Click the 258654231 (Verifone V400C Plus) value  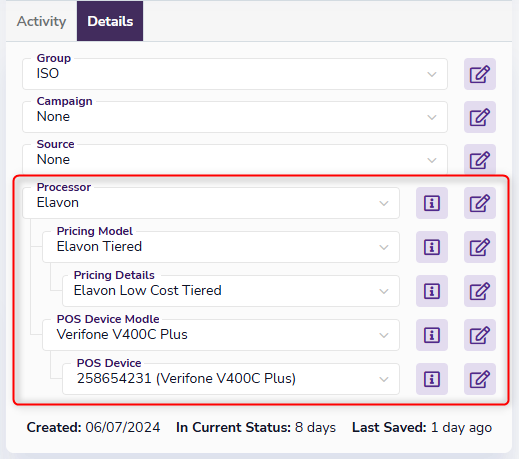(x=186, y=379)
